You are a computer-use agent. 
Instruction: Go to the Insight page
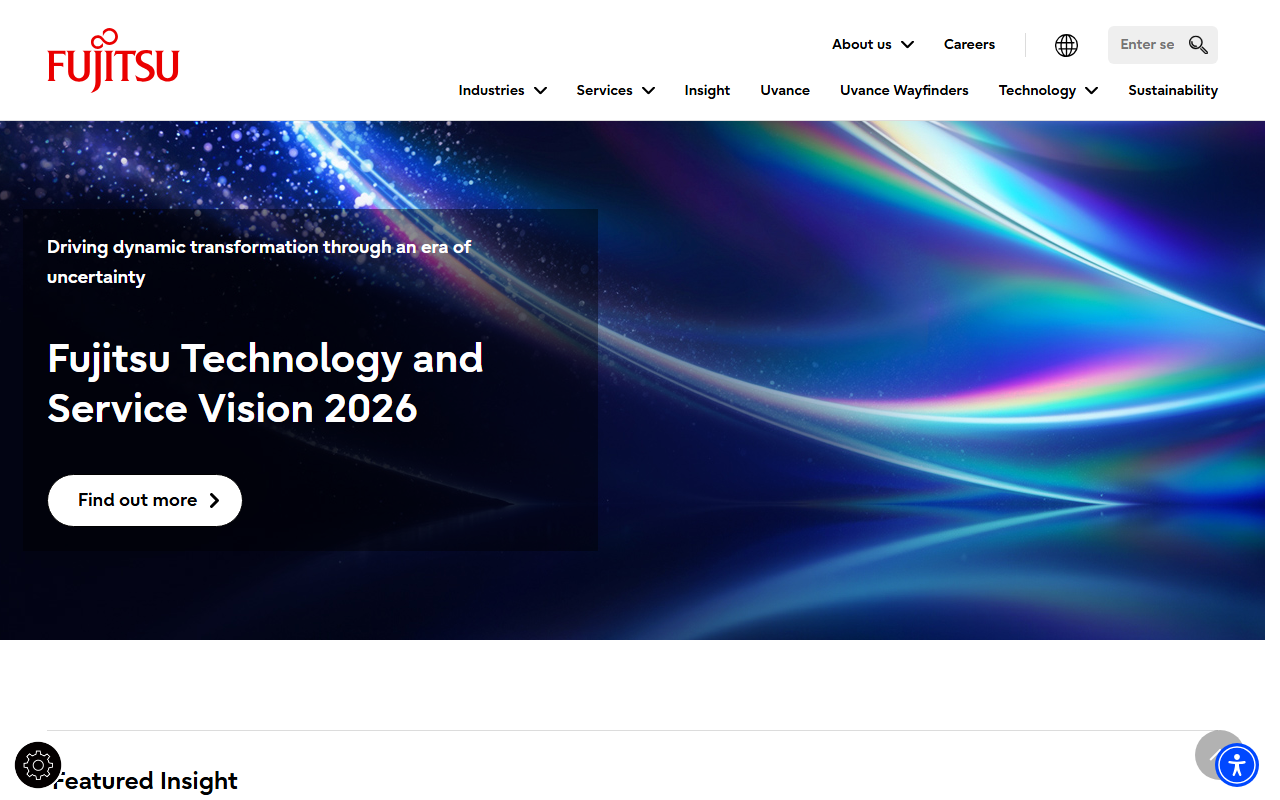pos(707,90)
